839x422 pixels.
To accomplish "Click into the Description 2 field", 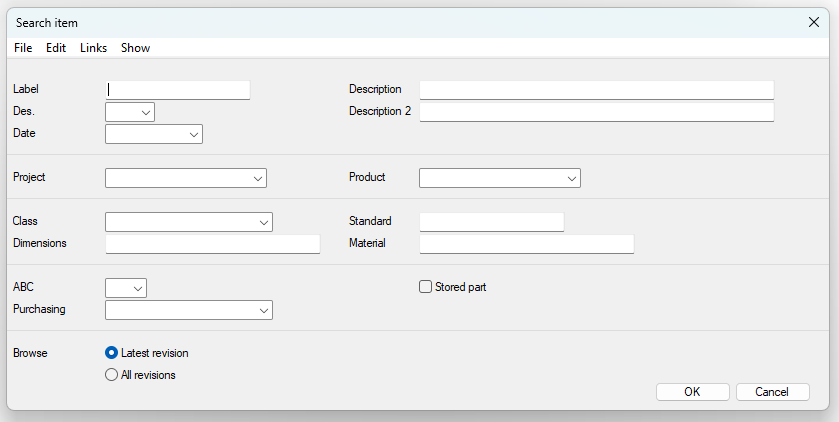I will pos(596,112).
